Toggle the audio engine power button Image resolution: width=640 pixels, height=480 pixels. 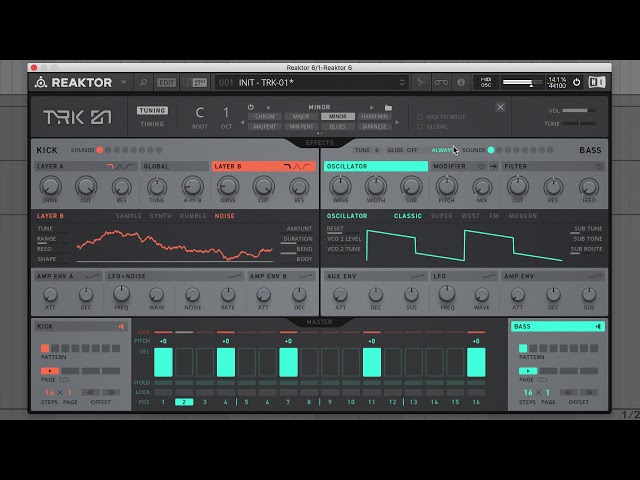[x=576, y=82]
